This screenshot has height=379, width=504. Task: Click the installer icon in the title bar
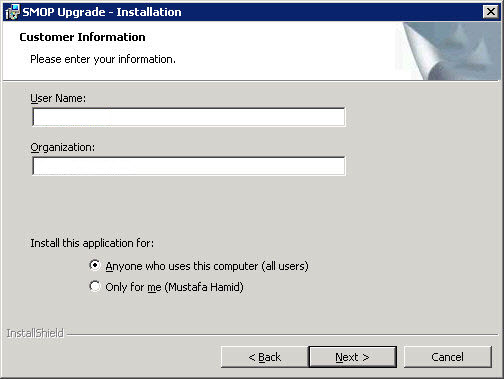[x=13, y=12]
